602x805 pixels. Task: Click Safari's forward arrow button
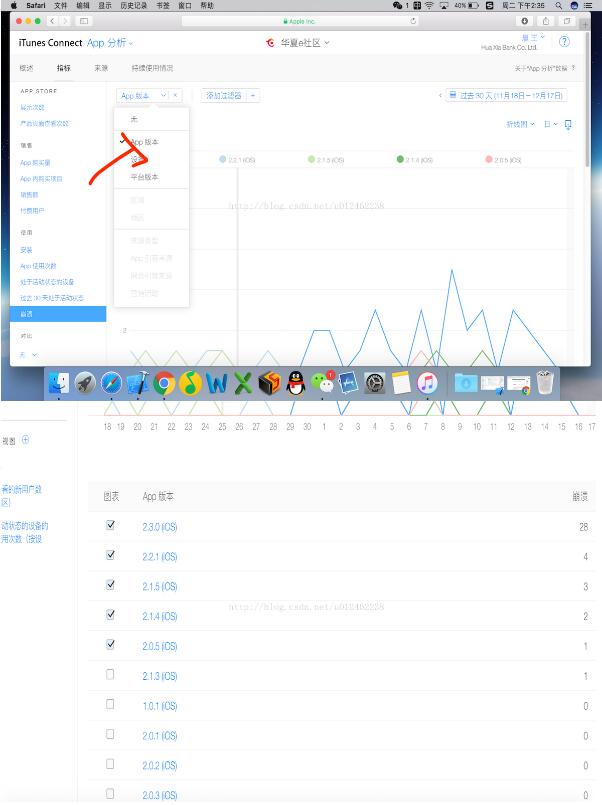click(x=65, y=21)
